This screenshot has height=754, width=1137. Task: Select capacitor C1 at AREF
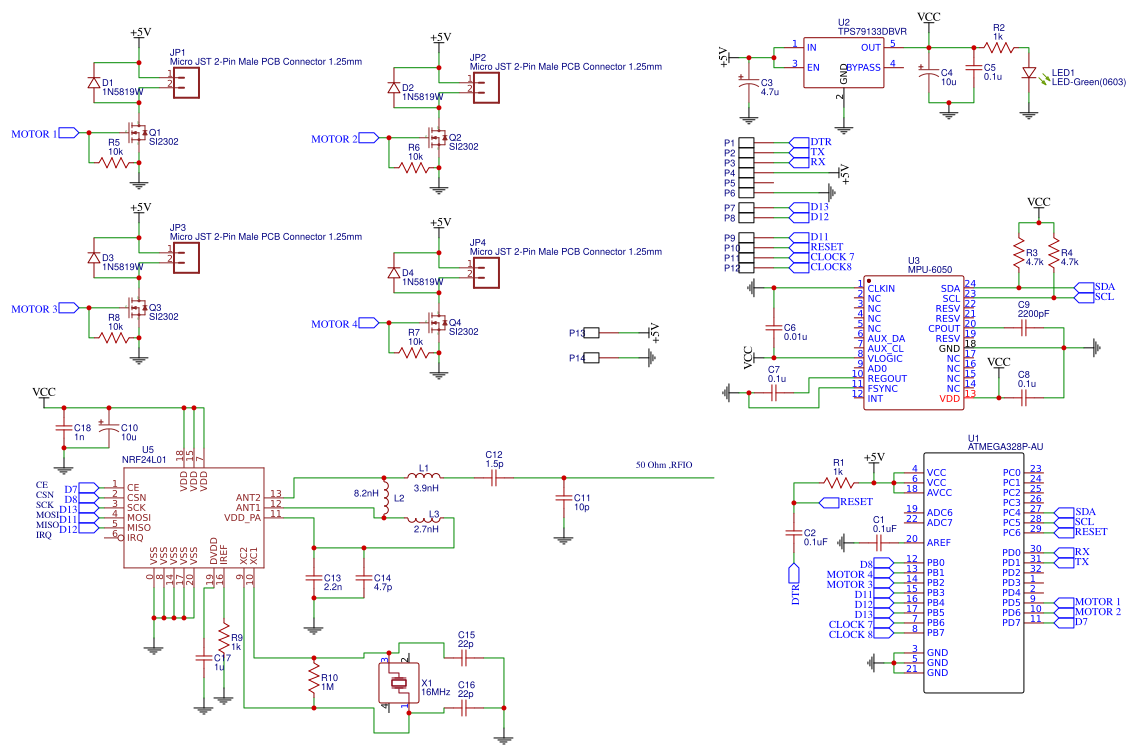(879, 542)
